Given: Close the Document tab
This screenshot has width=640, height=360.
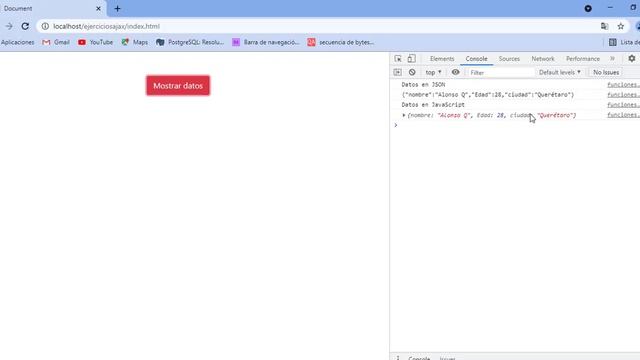Looking at the screenshot, I should [x=98, y=8].
